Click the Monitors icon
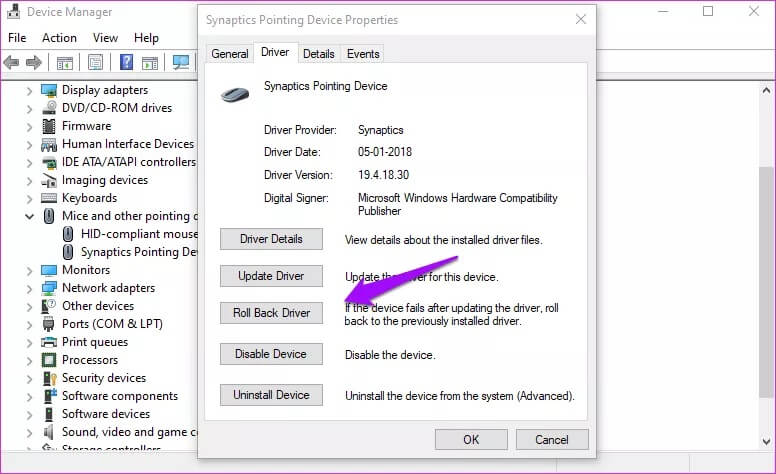This screenshot has width=776, height=474. coord(49,271)
